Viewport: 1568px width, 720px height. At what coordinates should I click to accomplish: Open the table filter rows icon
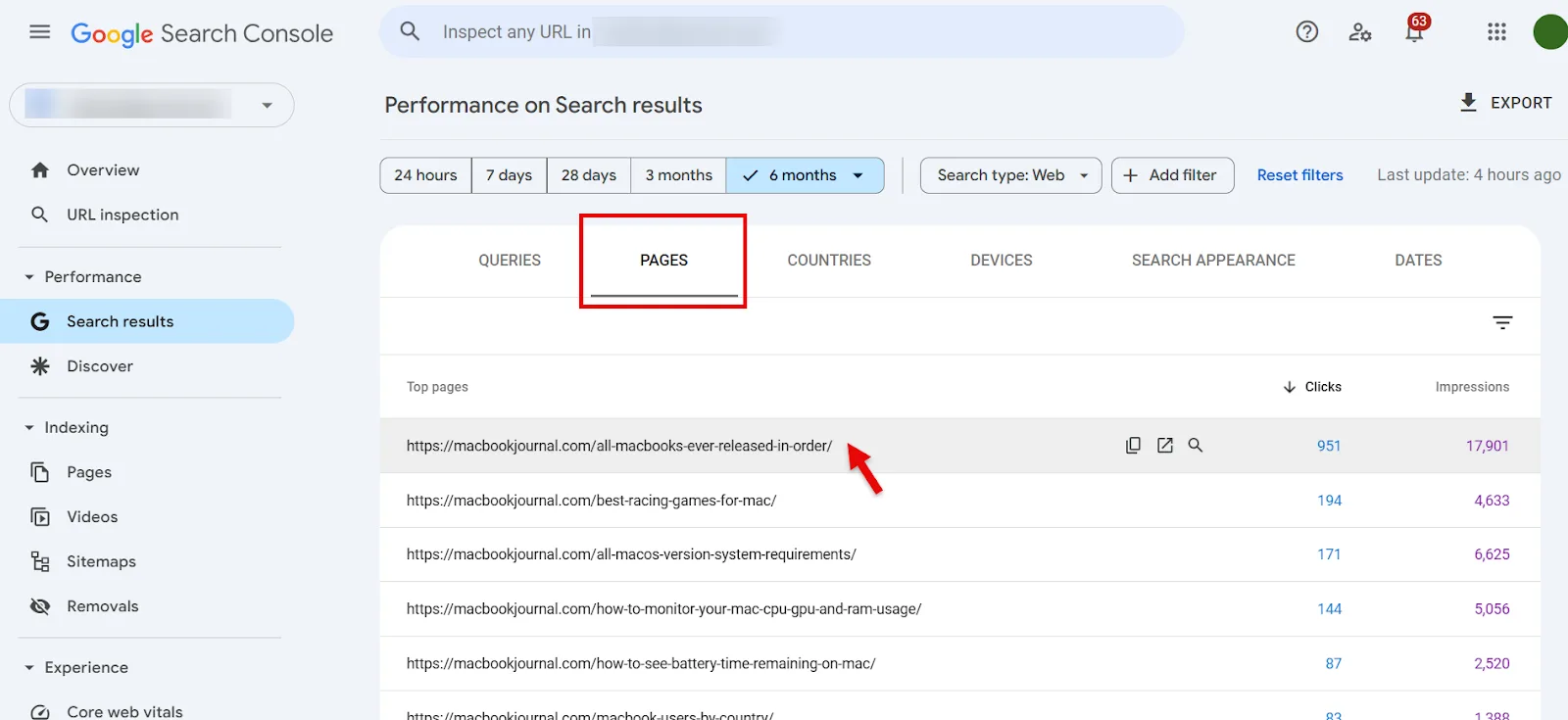coord(1502,322)
